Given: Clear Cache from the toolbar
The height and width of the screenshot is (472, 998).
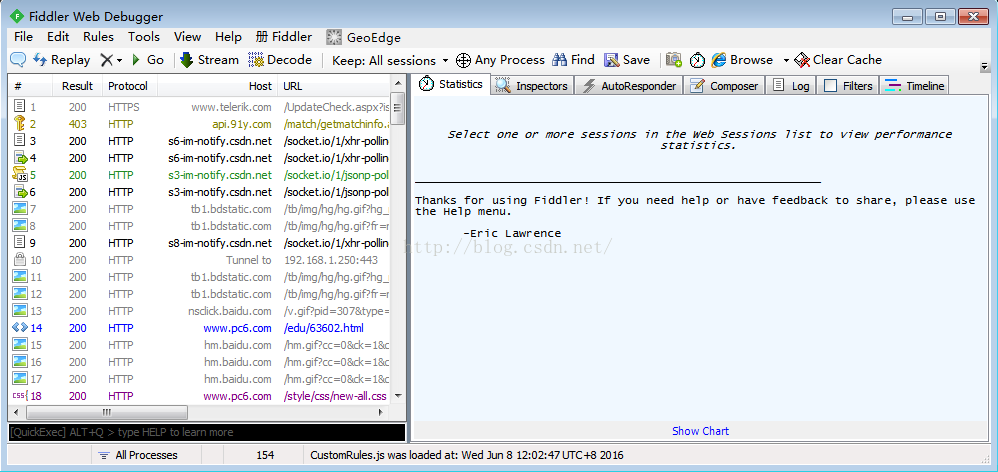Looking at the screenshot, I should coord(838,60).
